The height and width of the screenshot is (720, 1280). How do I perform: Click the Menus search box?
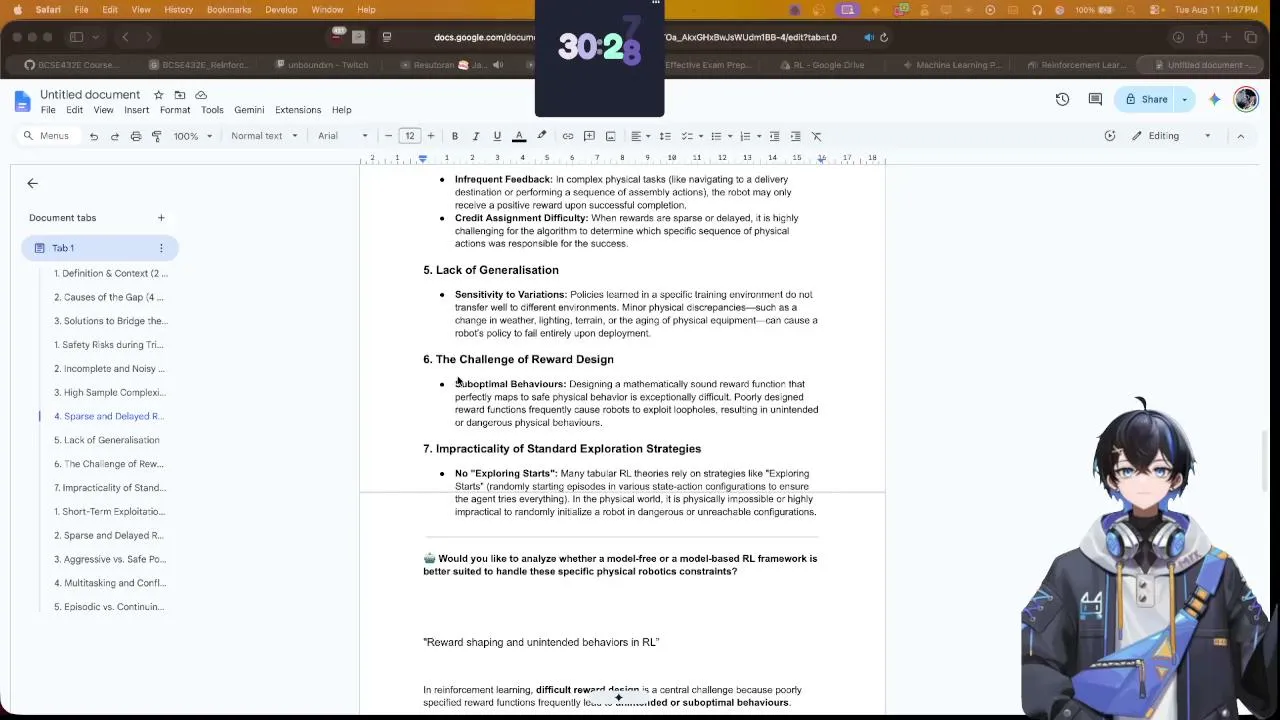click(x=48, y=136)
